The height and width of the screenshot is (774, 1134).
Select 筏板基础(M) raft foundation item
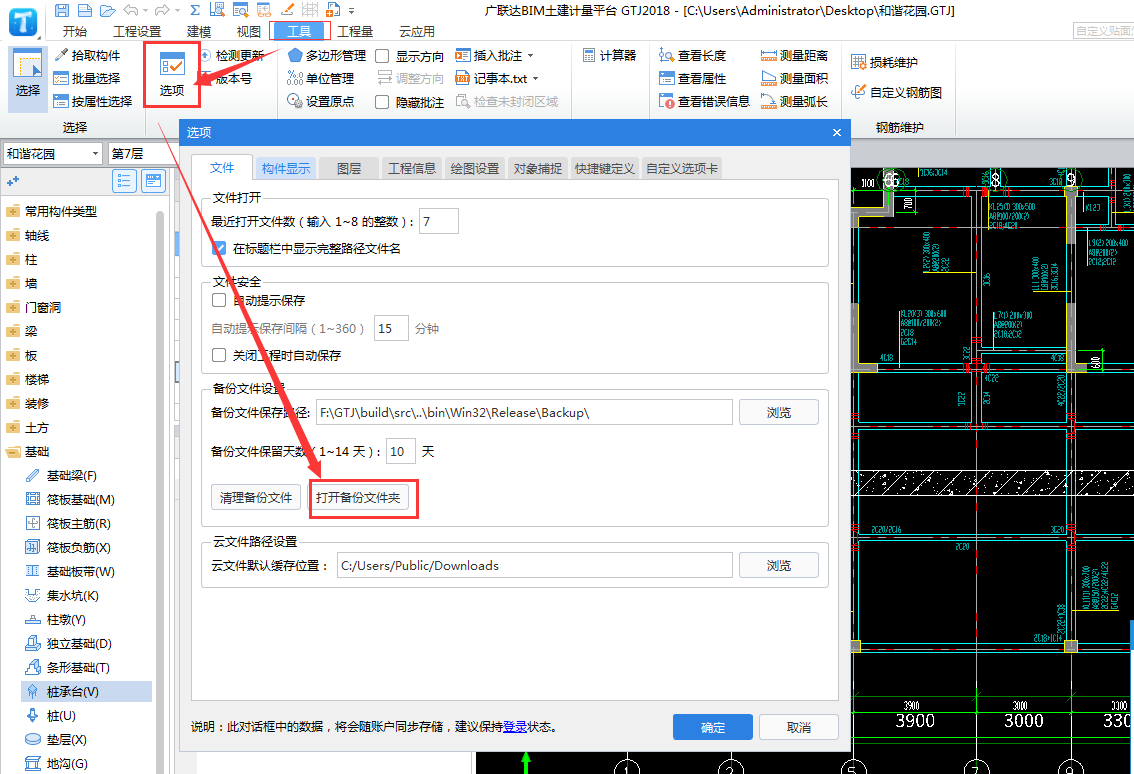click(x=70, y=499)
